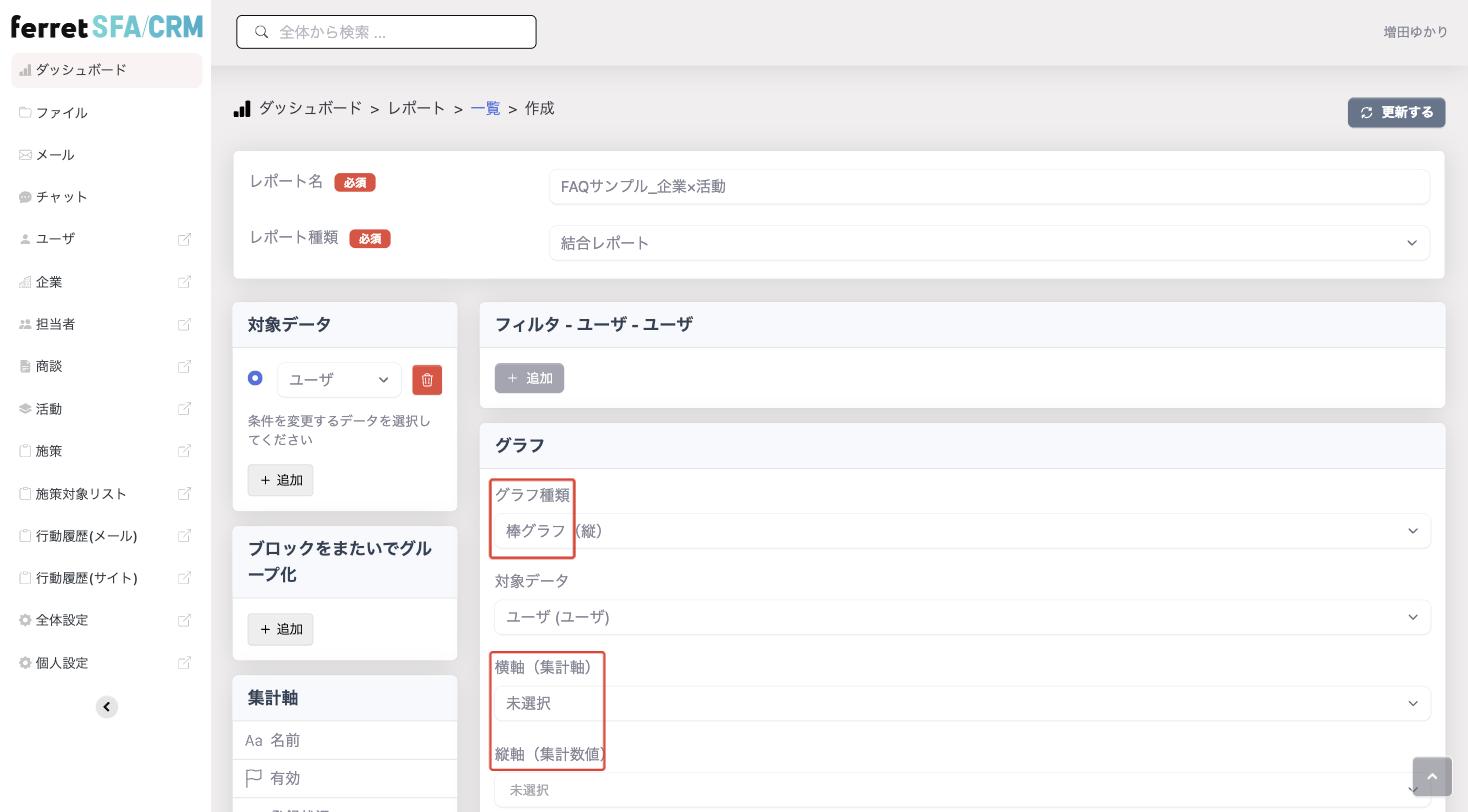
Task: Open external link icon beside 施策対象リスト
Action: [x=184, y=493]
